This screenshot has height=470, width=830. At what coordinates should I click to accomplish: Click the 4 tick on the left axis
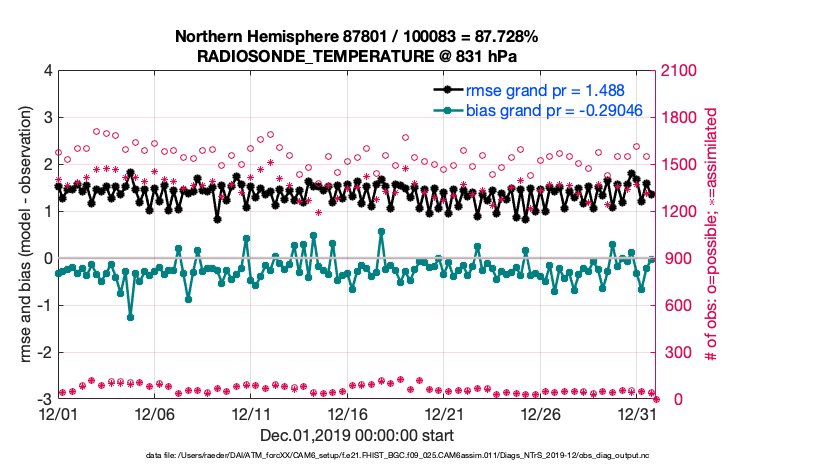pyautogui.click(x=47, y=71)
